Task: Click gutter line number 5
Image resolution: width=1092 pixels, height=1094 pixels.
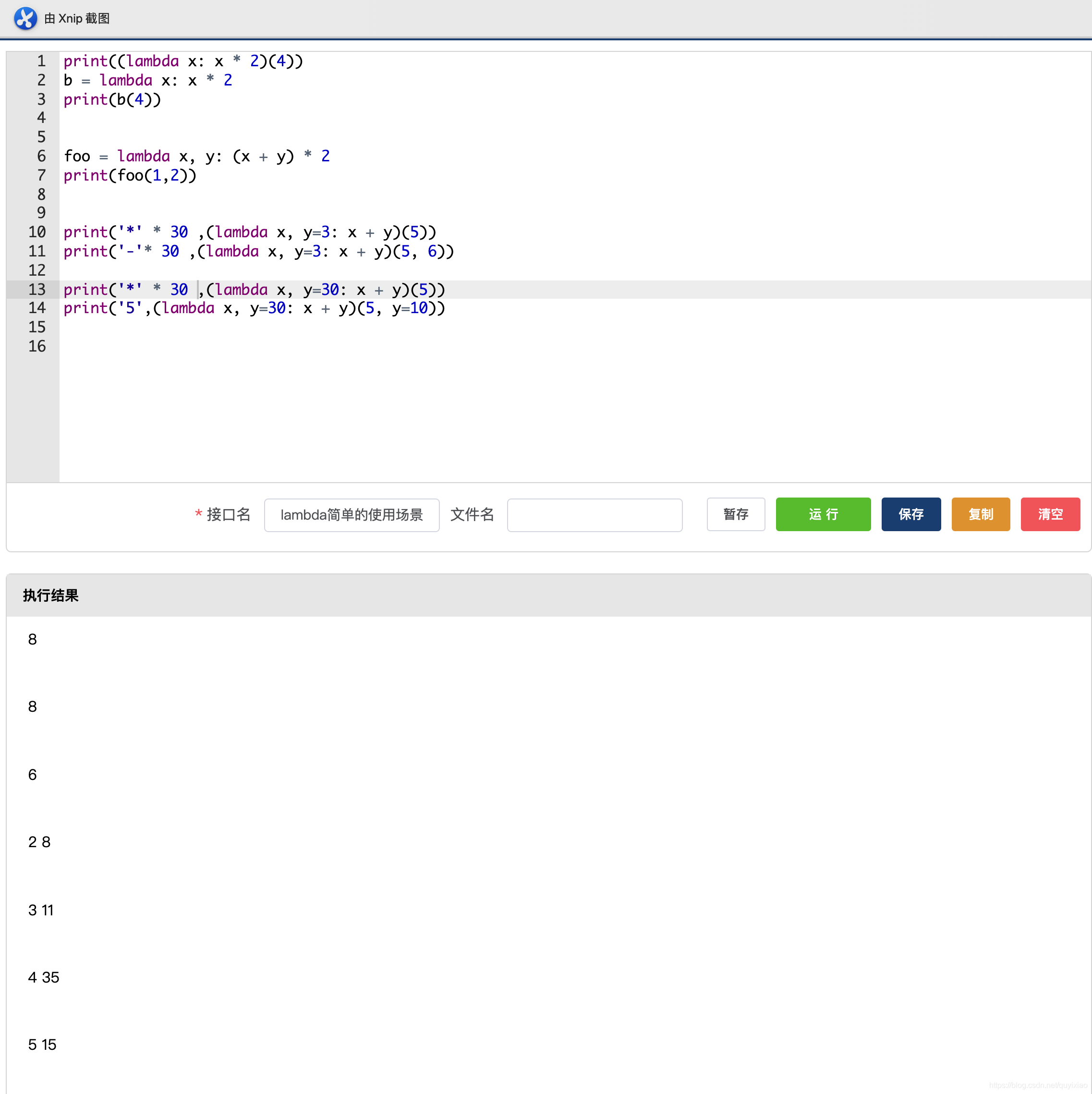Action: pos(41,137)
